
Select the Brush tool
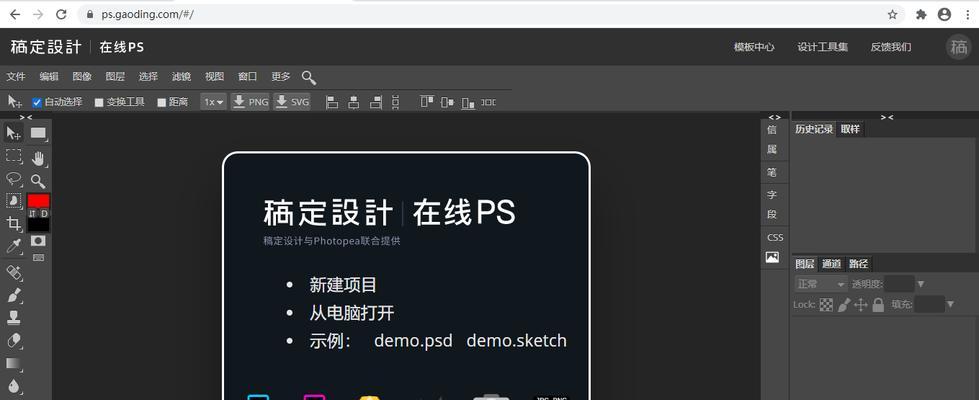(x=14, y=295)
